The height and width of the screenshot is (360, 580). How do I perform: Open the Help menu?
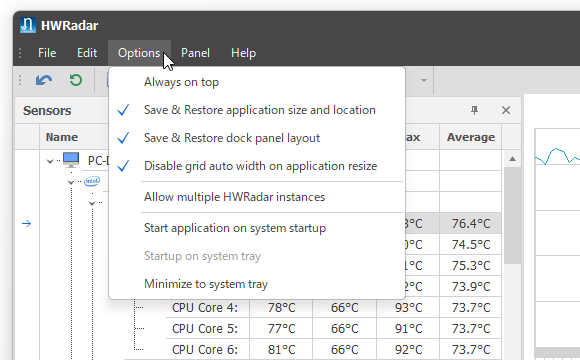coord(243,53)
